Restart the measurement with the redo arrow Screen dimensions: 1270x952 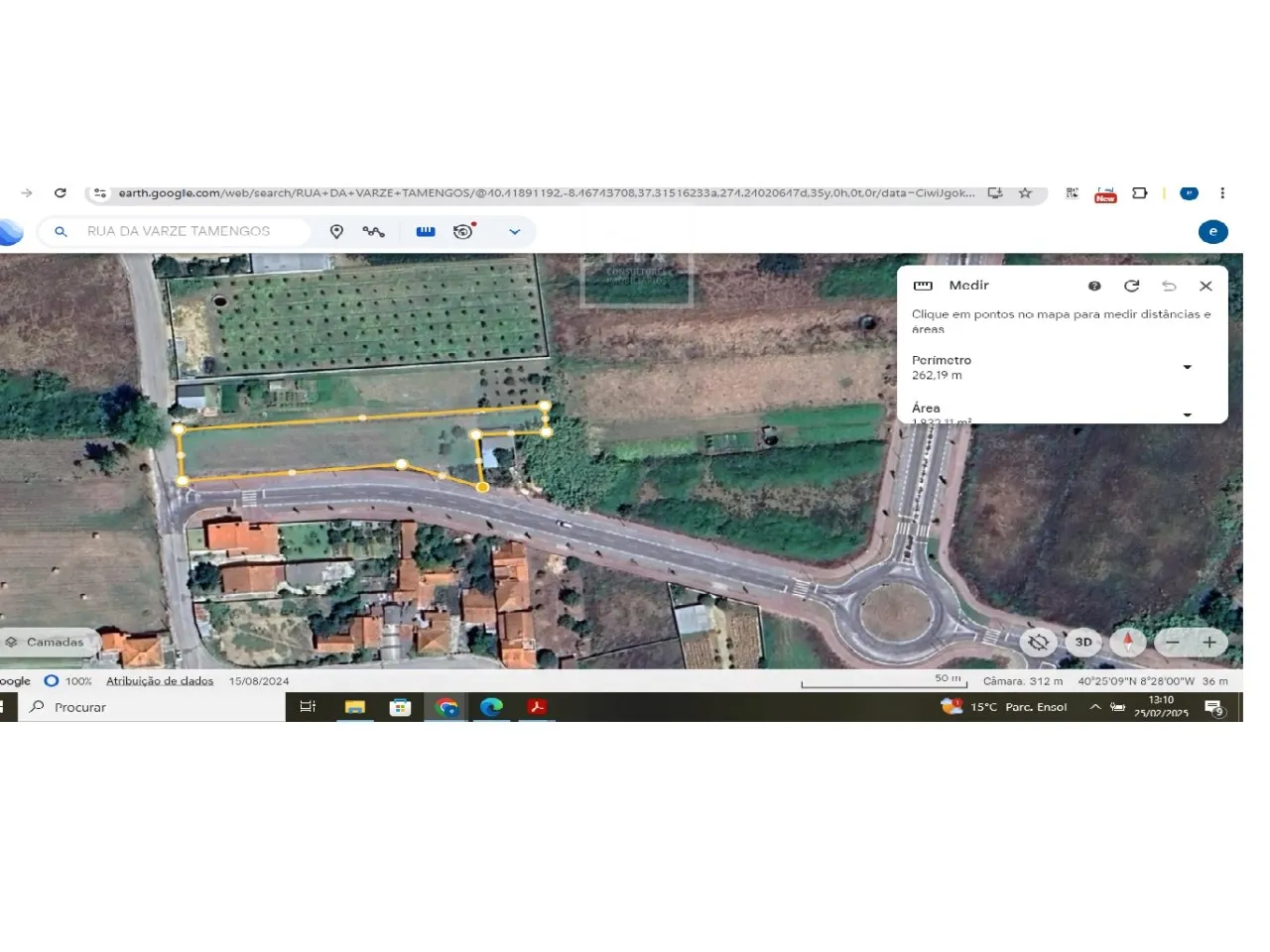[1131, 286]
